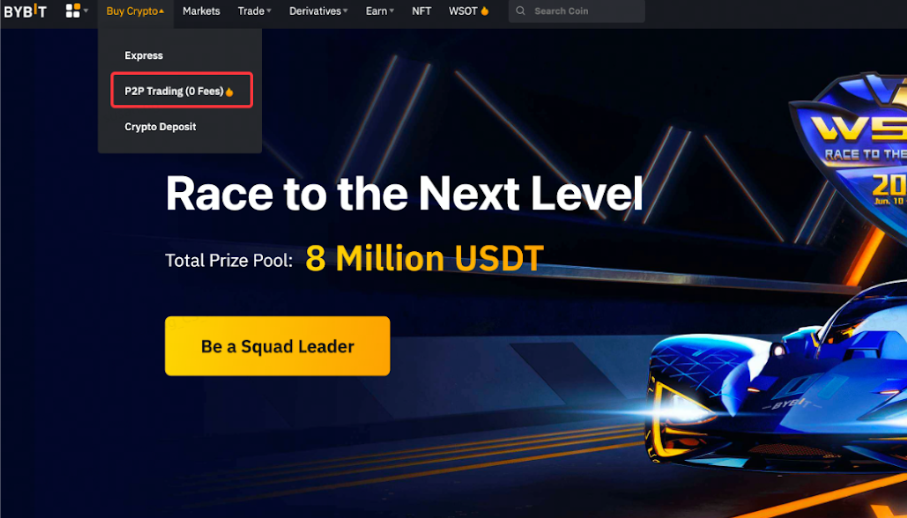The image size is (907, 518).
Task: Focus the Search Coin input field
Action: pos(577,11)
